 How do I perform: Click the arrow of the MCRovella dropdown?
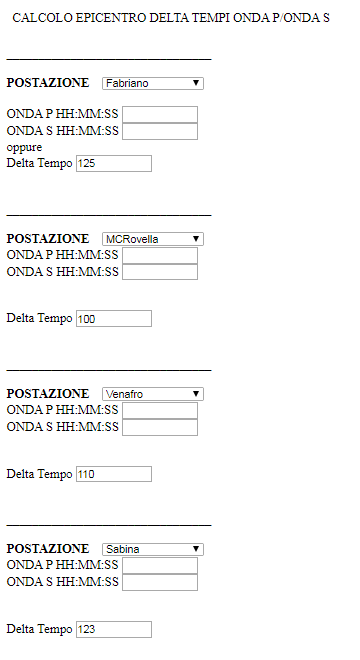[x=196, y=239]
